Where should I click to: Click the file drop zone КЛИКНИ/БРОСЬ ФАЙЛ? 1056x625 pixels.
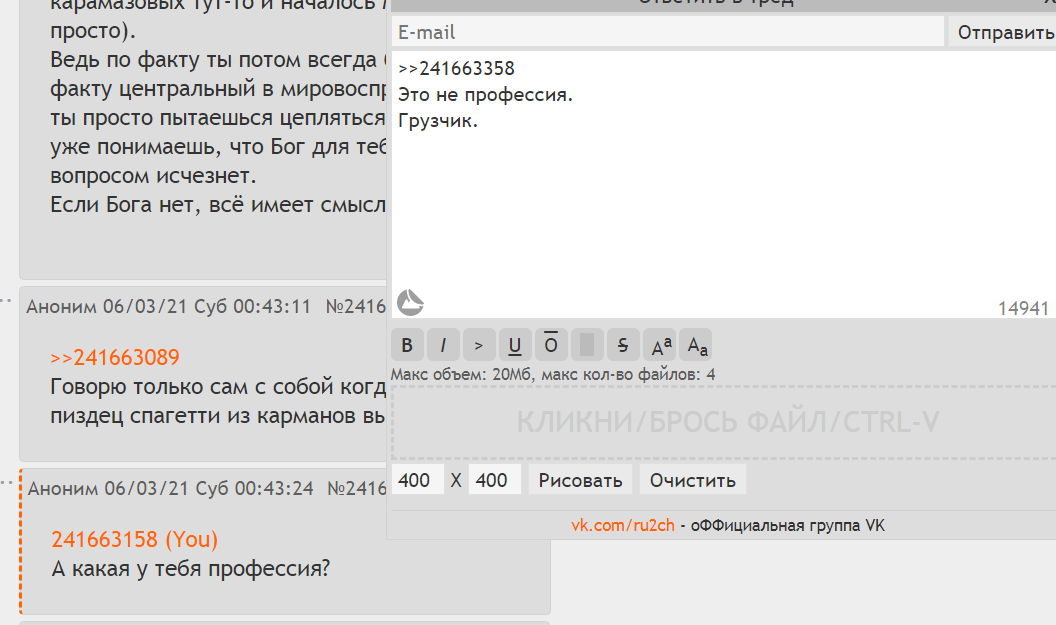click(724, 422)
